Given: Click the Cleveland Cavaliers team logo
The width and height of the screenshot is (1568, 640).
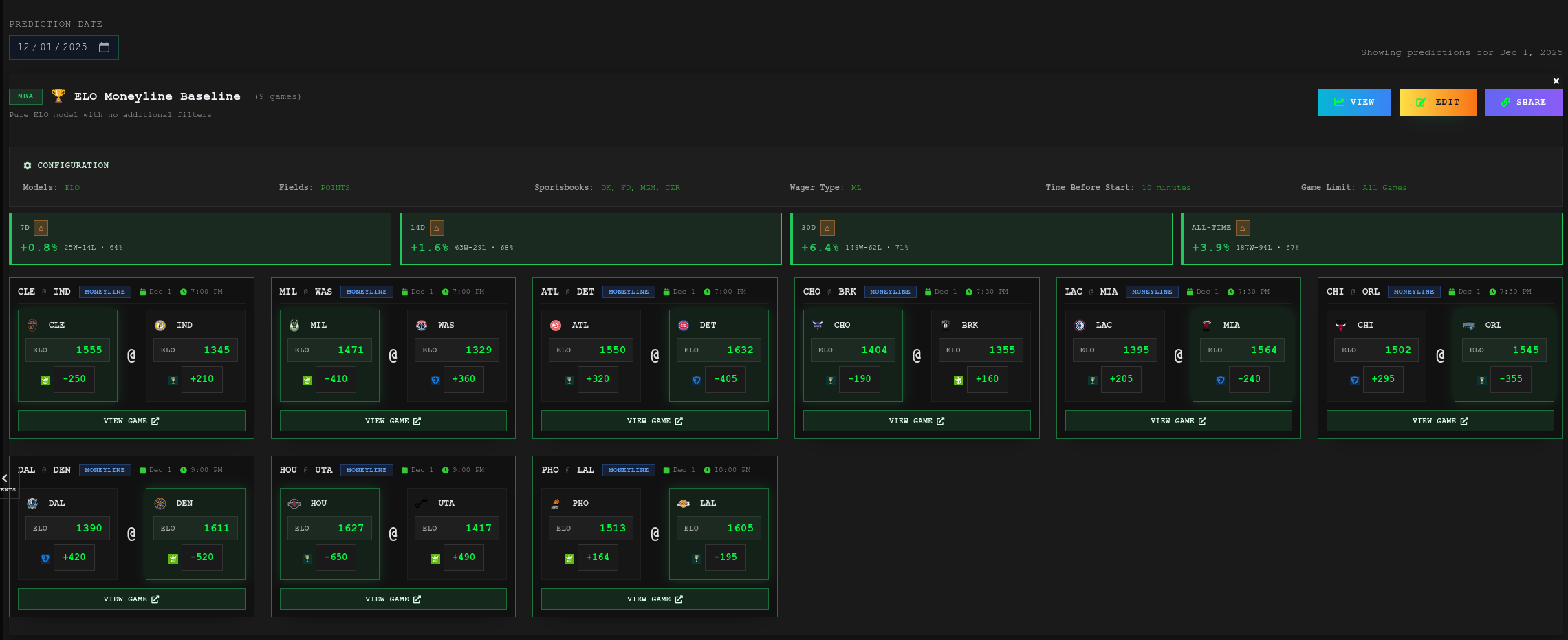Looking at the screenshot, I should (x=32, y=326).
